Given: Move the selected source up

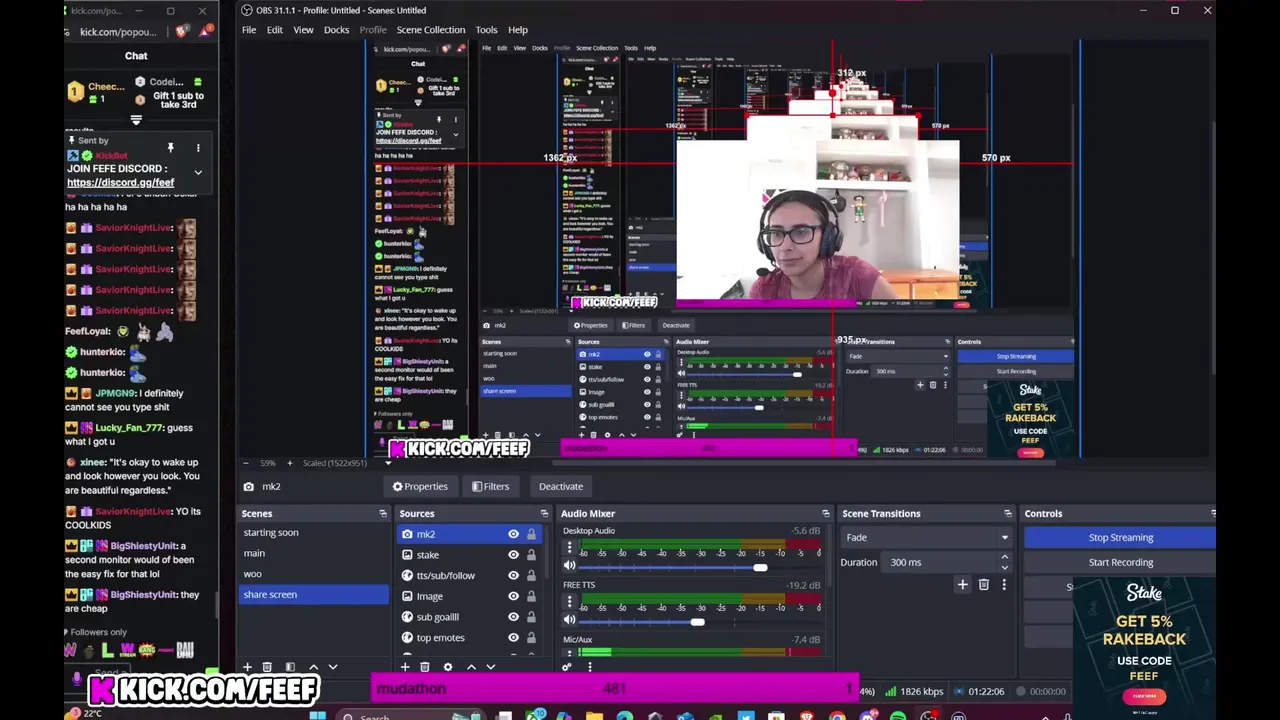Looking at the screenshot, I should [471, 667].
